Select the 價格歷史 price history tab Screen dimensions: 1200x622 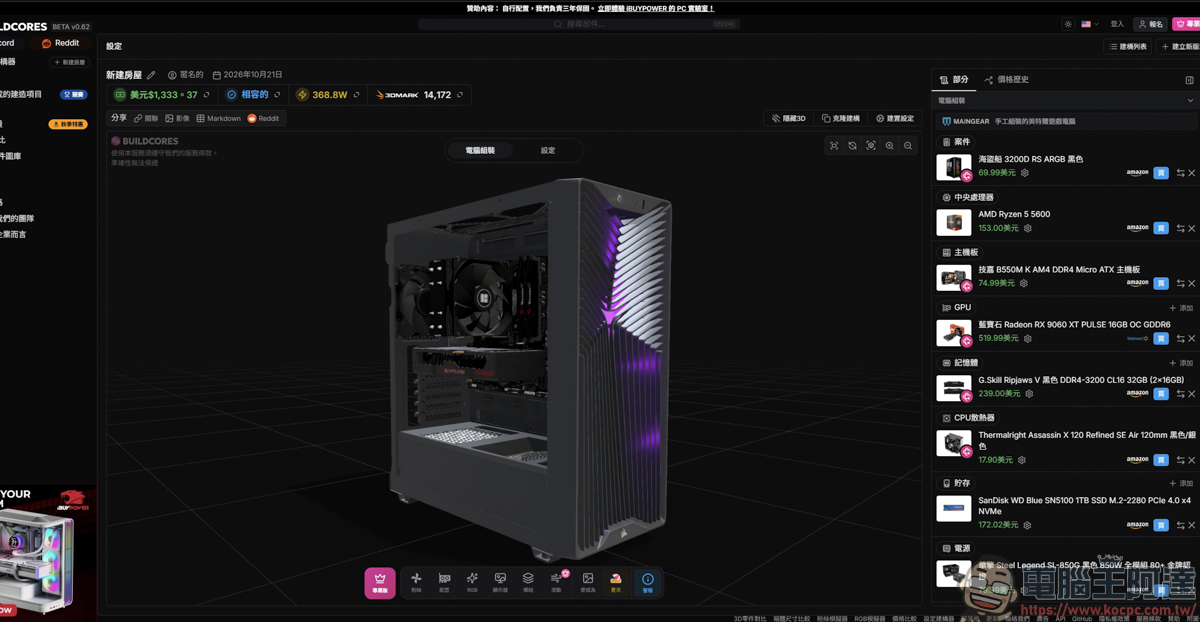coord(1006,79)
